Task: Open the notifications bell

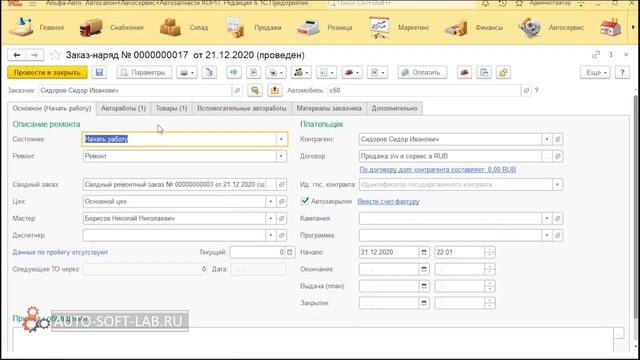Action: [x=485, y=3]
